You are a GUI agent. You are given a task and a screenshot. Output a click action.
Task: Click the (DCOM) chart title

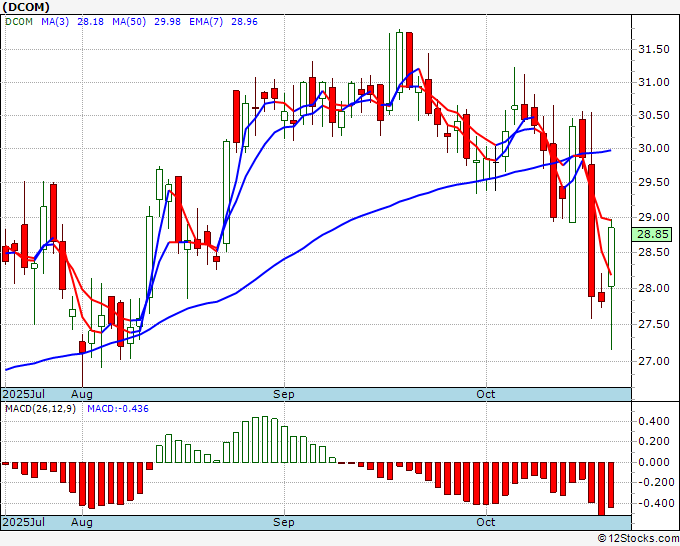(x=26, y=7)
